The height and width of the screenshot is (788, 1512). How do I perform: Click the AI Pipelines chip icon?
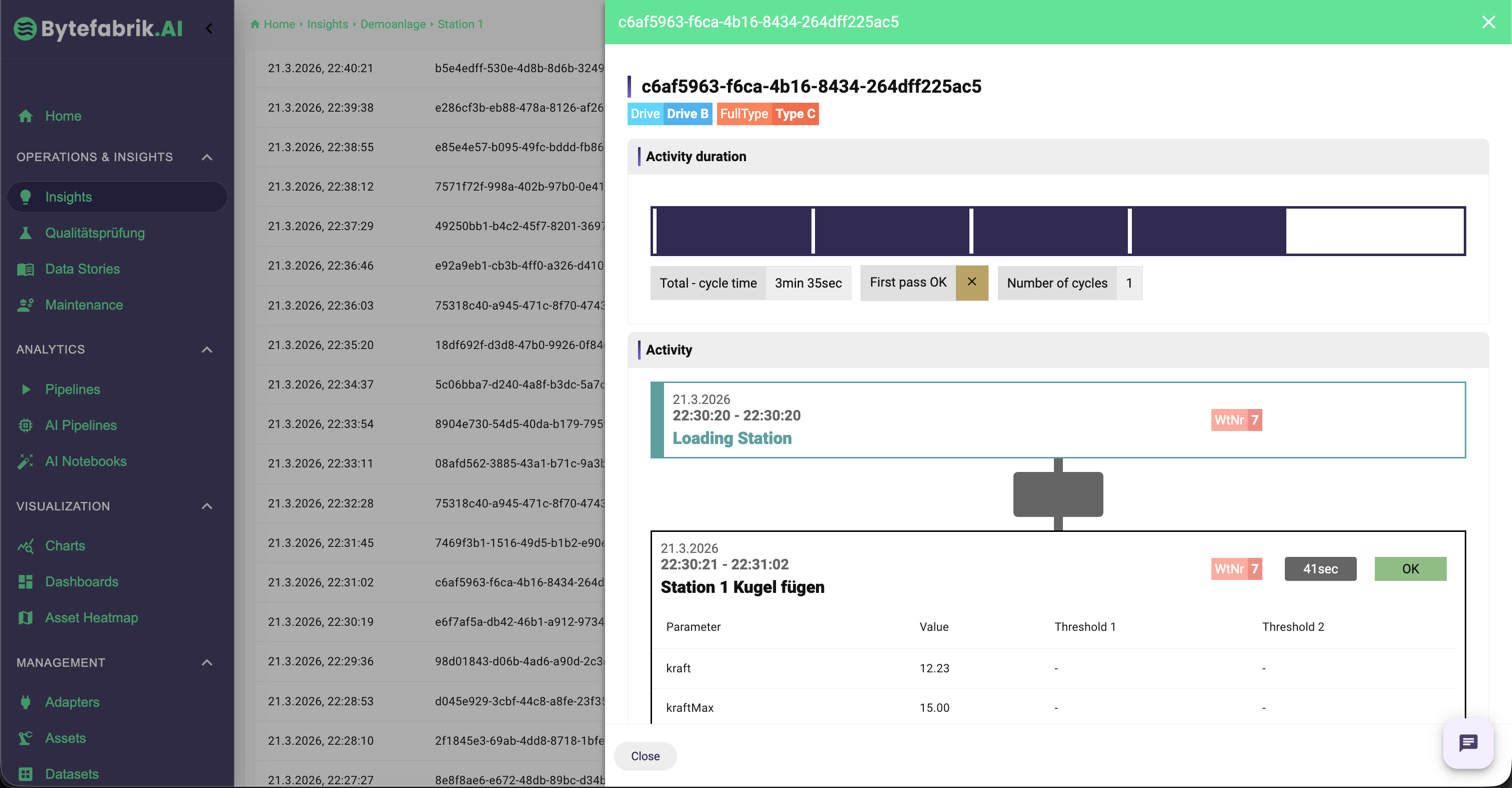click(26, 425)
